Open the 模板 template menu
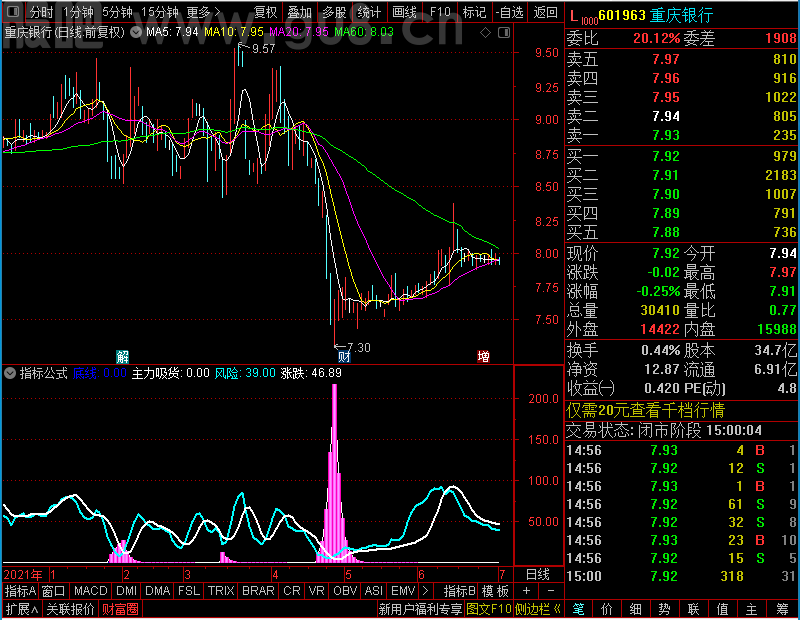Viewport: 800px width, 620px height. click(495, 591)
